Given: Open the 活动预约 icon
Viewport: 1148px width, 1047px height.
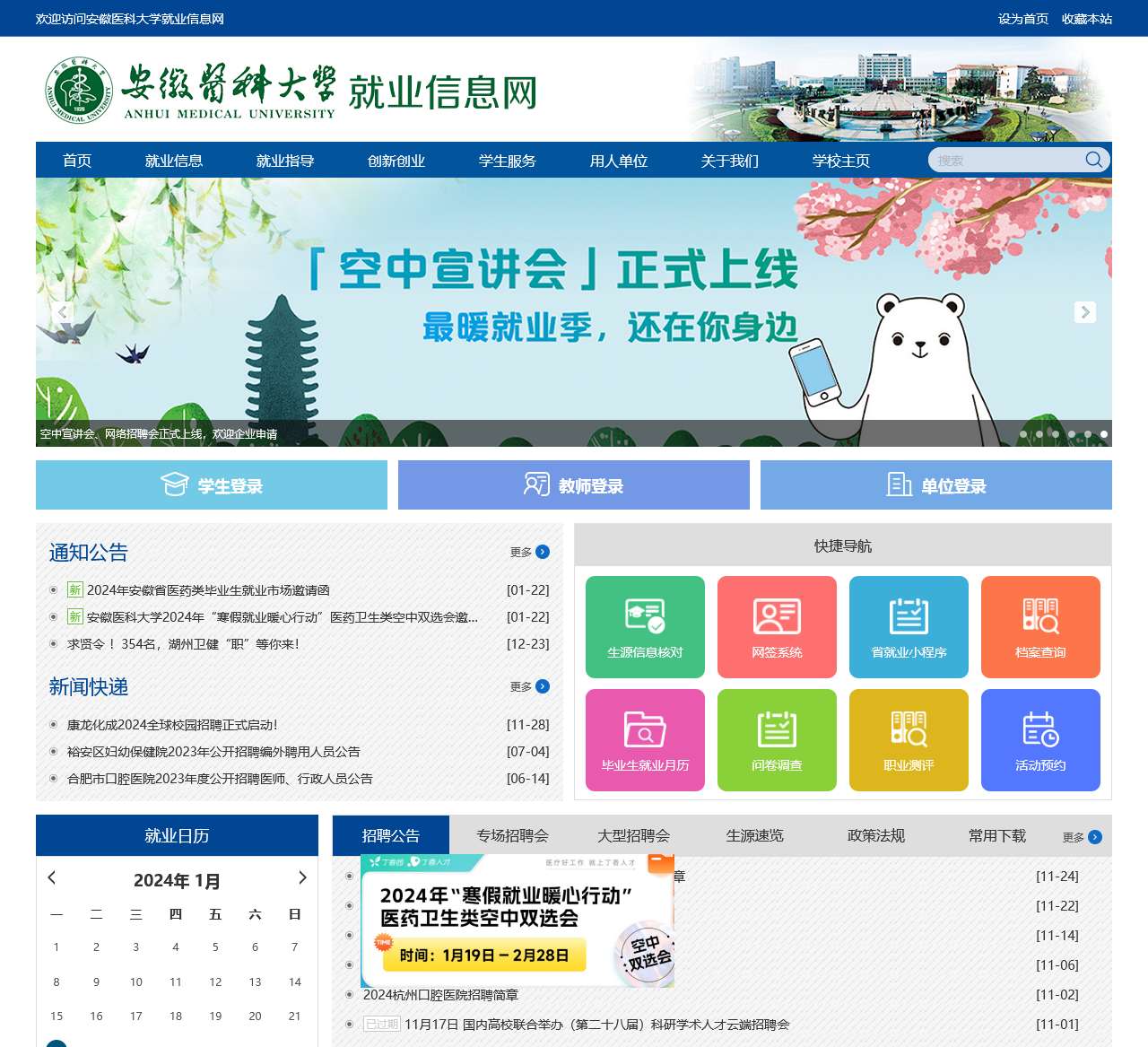Looking at the screenshot, I should (x=1039, y=740).
